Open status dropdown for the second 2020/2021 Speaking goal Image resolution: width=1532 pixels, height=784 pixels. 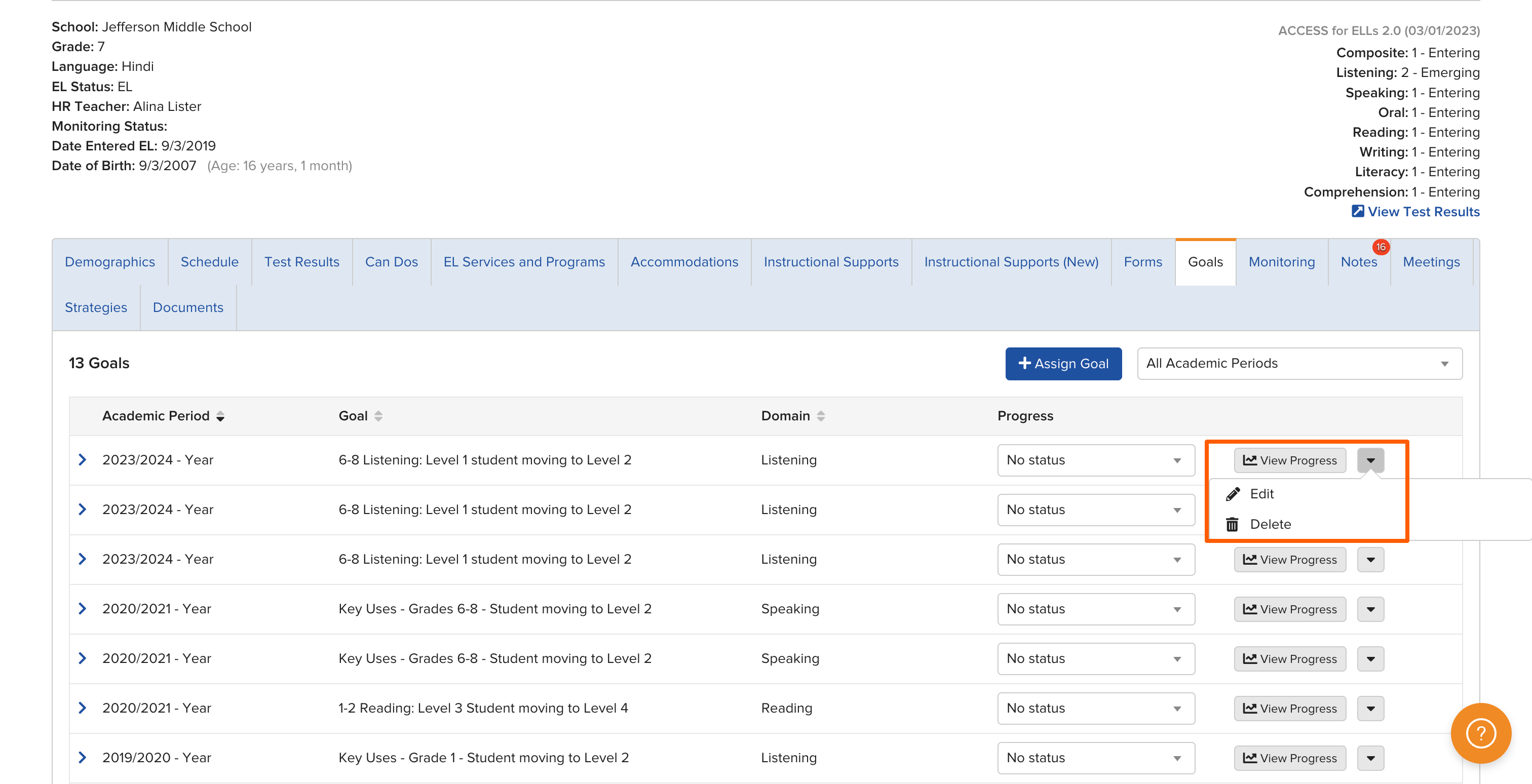tap(1096, 659)
